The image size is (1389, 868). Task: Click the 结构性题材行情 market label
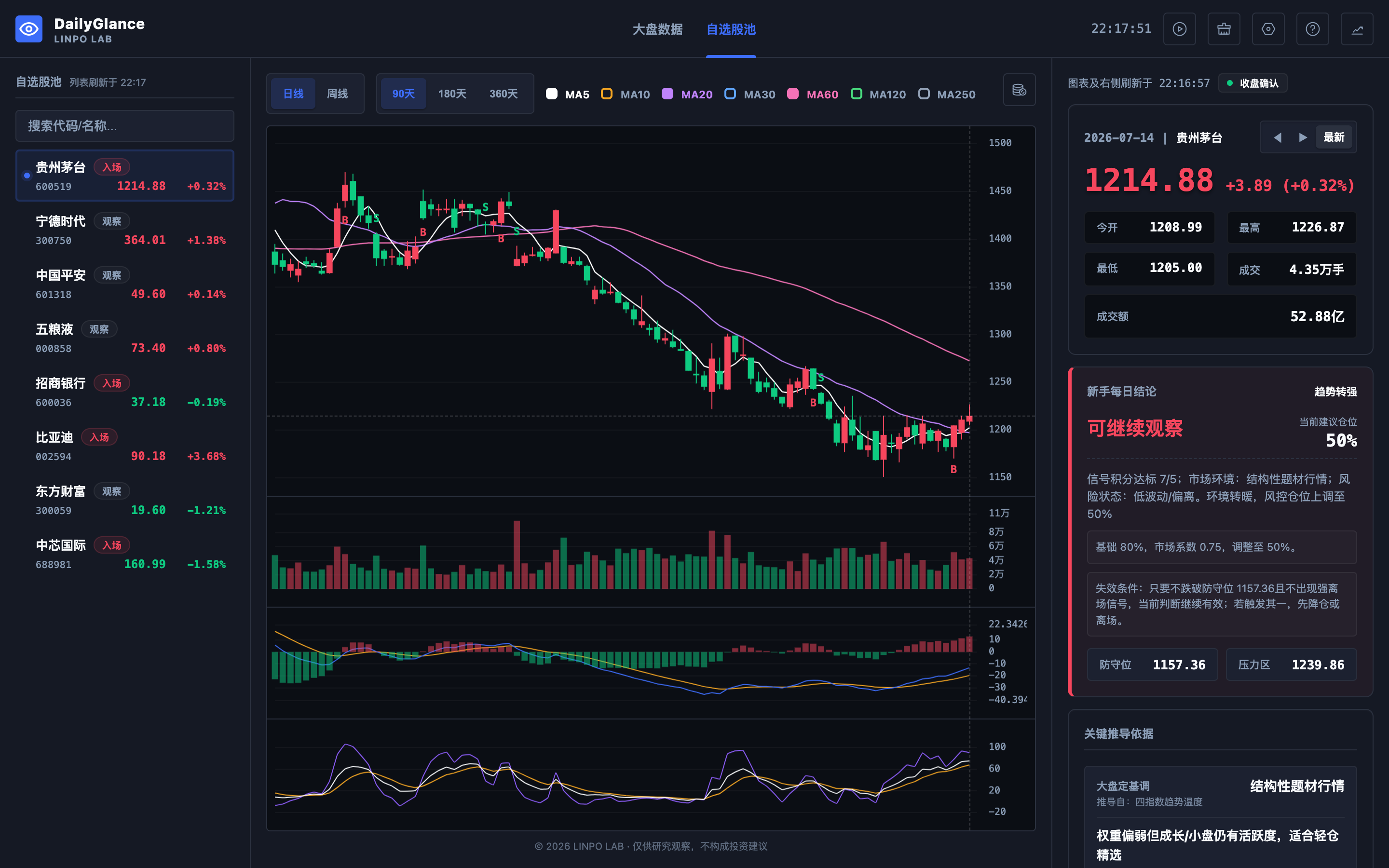[1297, 786]
